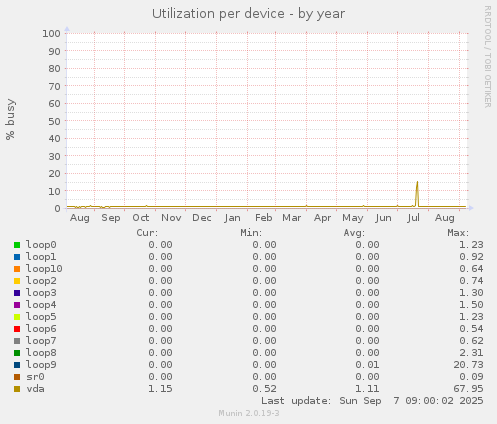497x424 pixels.
Task: Select the loop4 legend label
Action: tap(41, 305)
